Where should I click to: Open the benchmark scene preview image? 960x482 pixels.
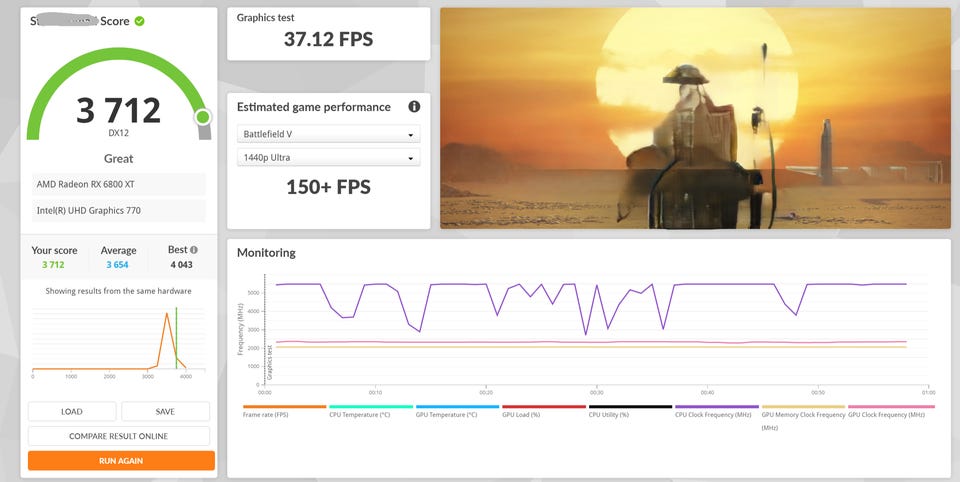[695, 118]
